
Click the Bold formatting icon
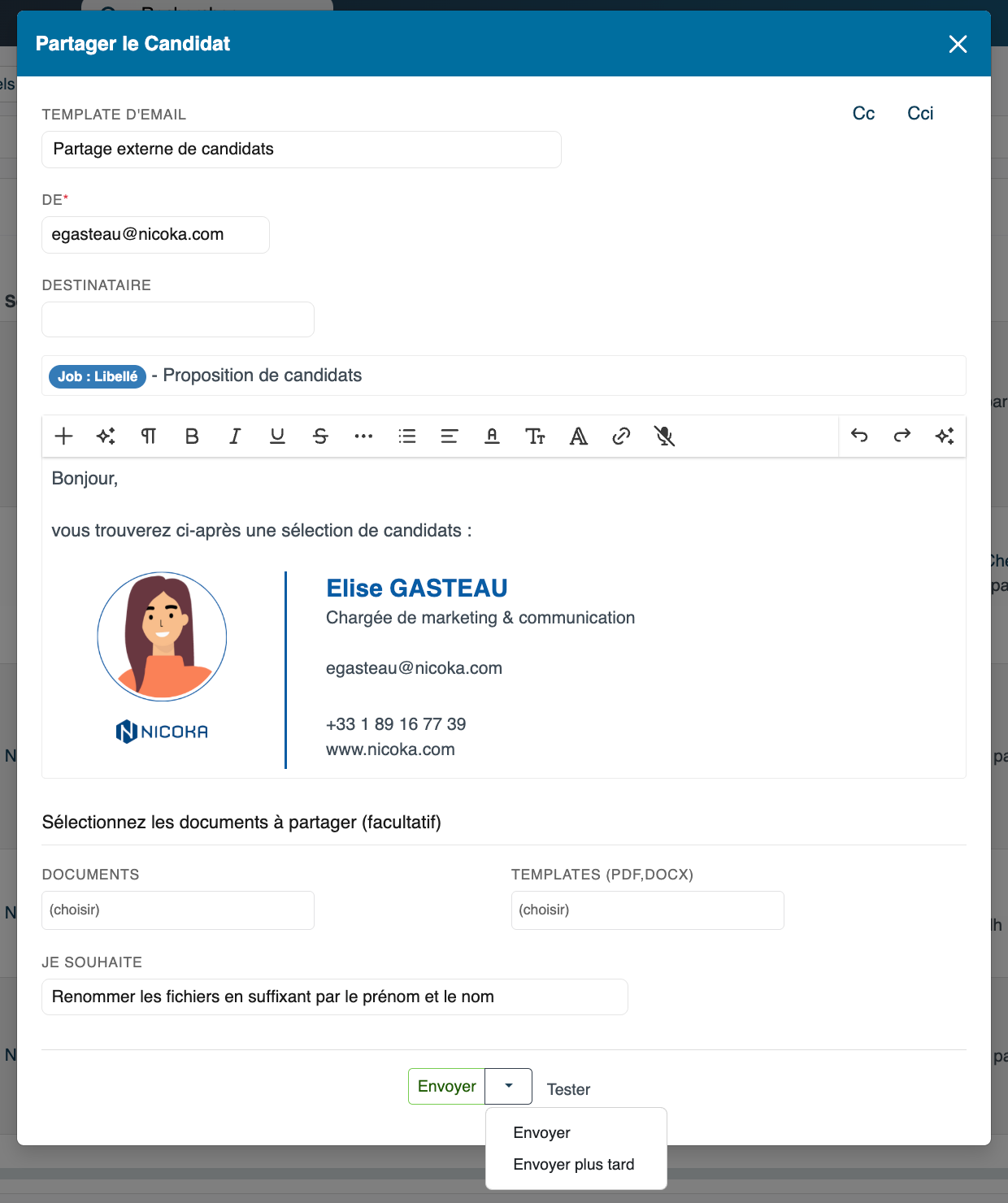pyautogui.click(x=192, y=436)
